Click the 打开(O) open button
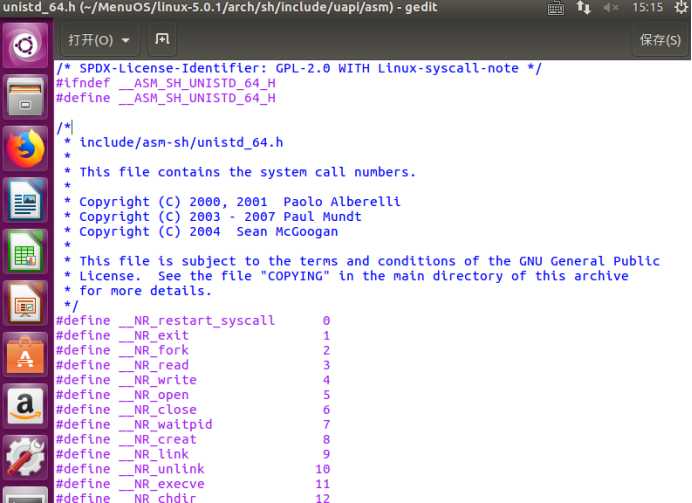The height and width of the screenshot is (503, 692). coord(90,40)
